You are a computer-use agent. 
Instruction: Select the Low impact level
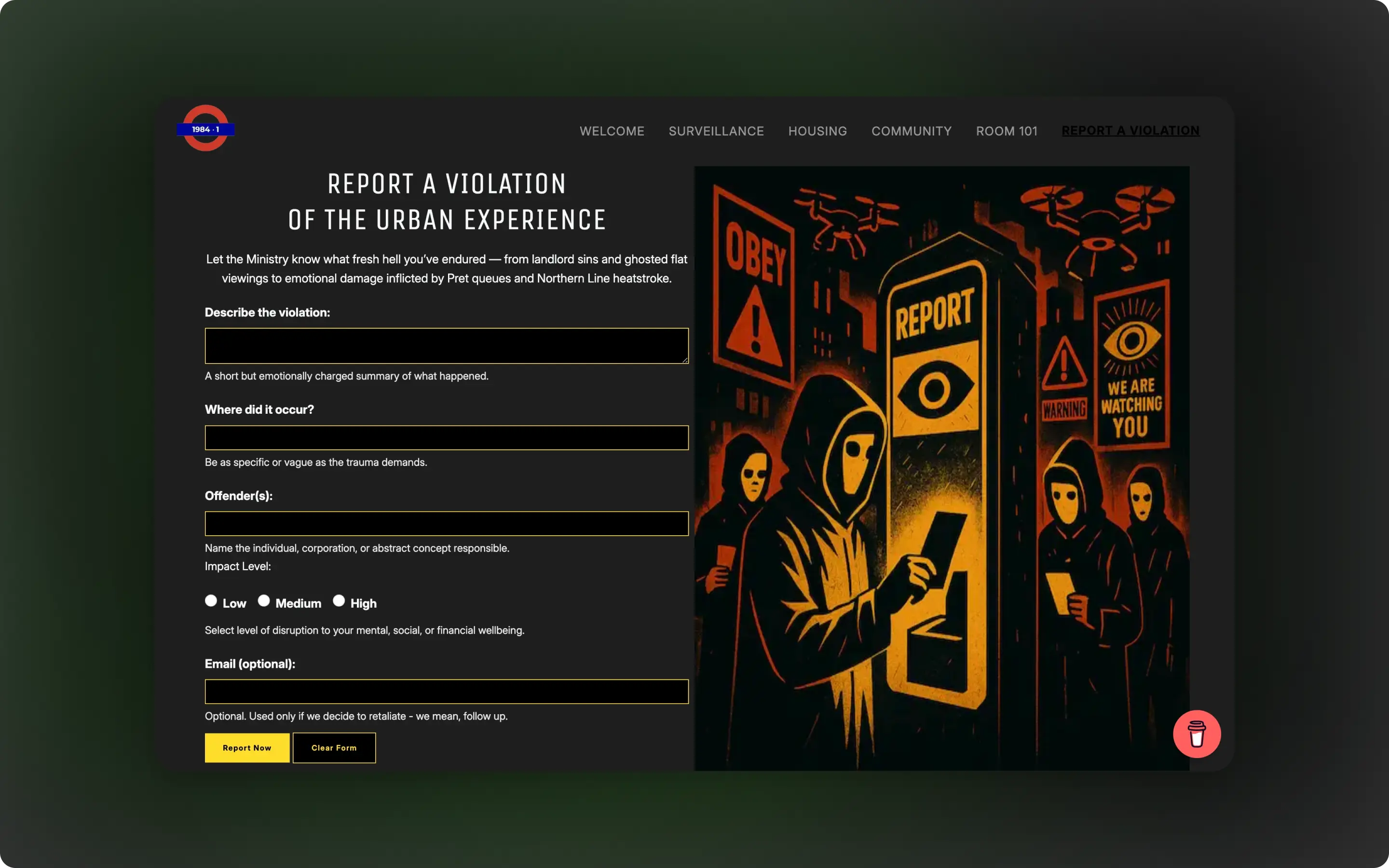tap(211, 600)
